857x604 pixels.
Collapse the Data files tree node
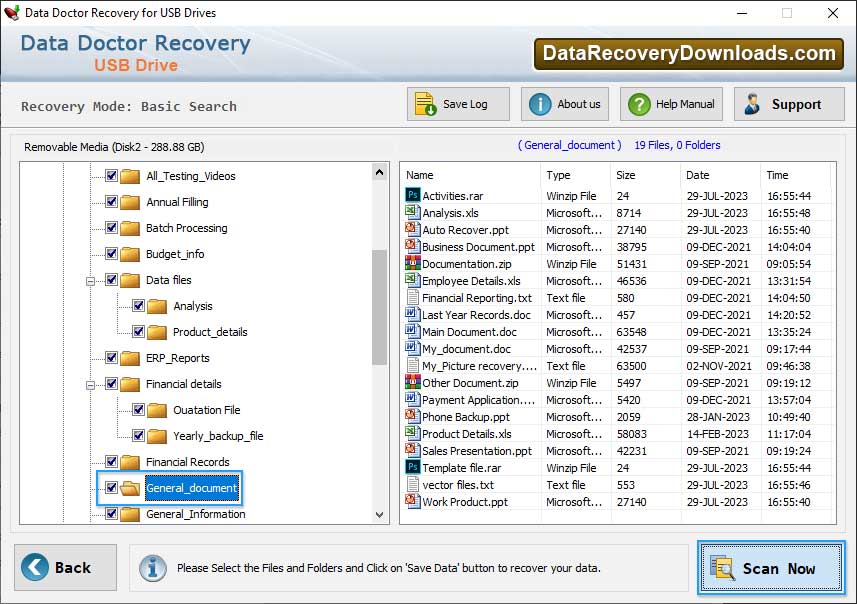[90, 281]
